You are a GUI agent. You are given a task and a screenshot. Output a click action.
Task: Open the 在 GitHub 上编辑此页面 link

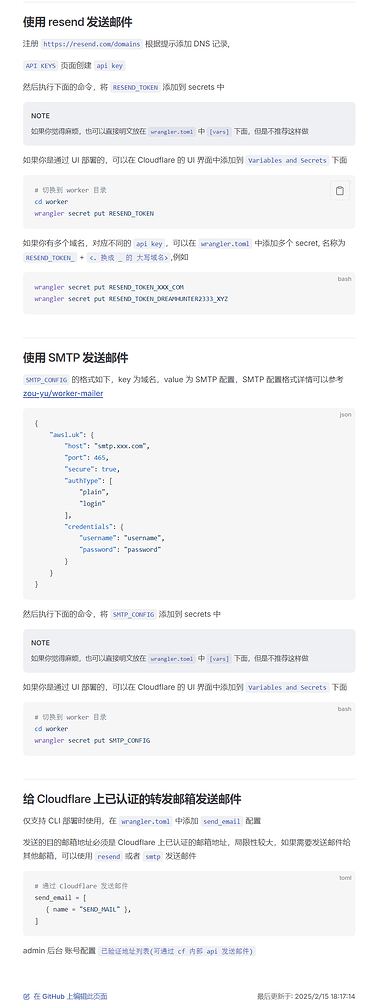pos(65,996)
